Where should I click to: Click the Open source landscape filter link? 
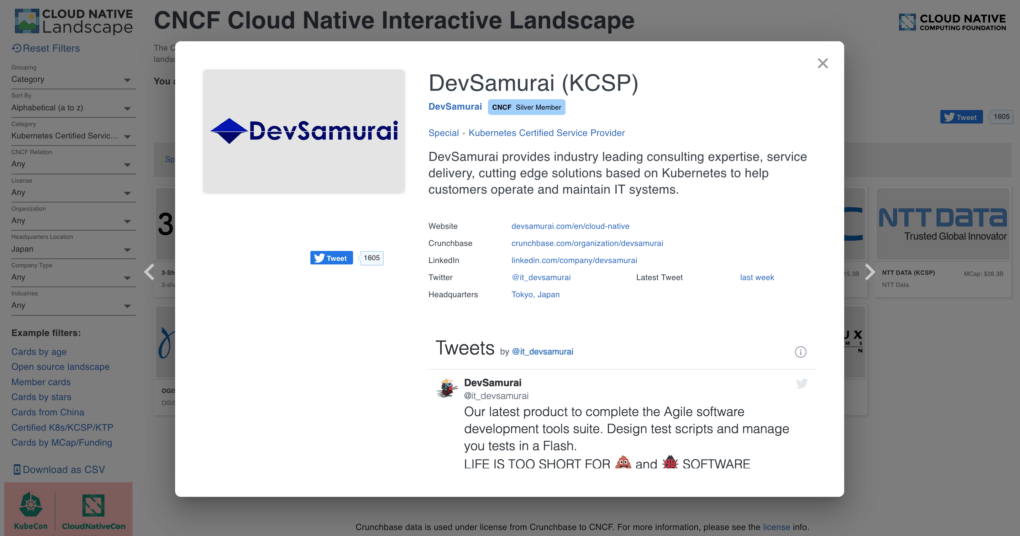(x=60, y=367)
